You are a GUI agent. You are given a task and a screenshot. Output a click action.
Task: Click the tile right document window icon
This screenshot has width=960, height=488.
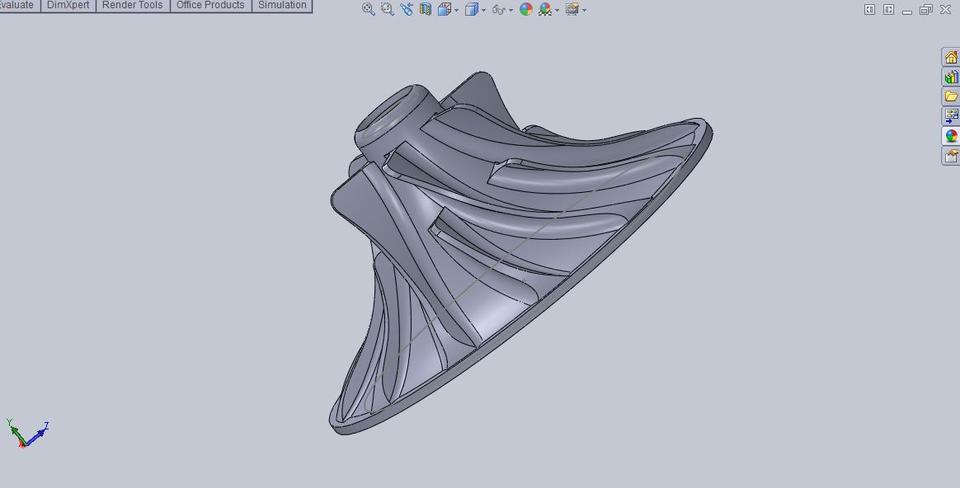click(x=888, y=10)
